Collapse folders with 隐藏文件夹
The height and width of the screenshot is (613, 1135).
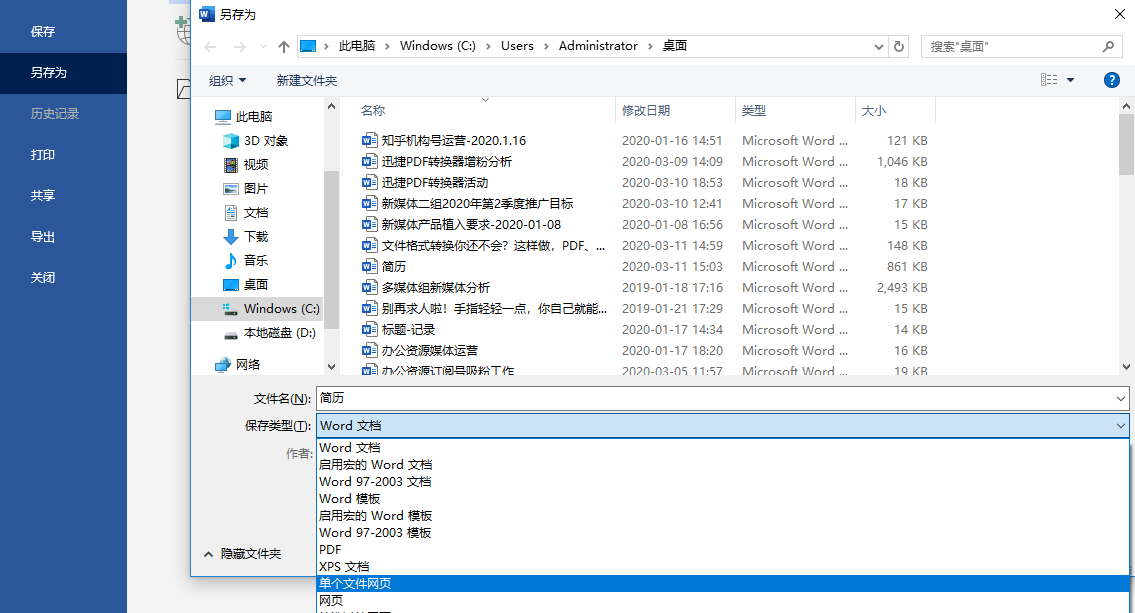click(x=242, y=554)
